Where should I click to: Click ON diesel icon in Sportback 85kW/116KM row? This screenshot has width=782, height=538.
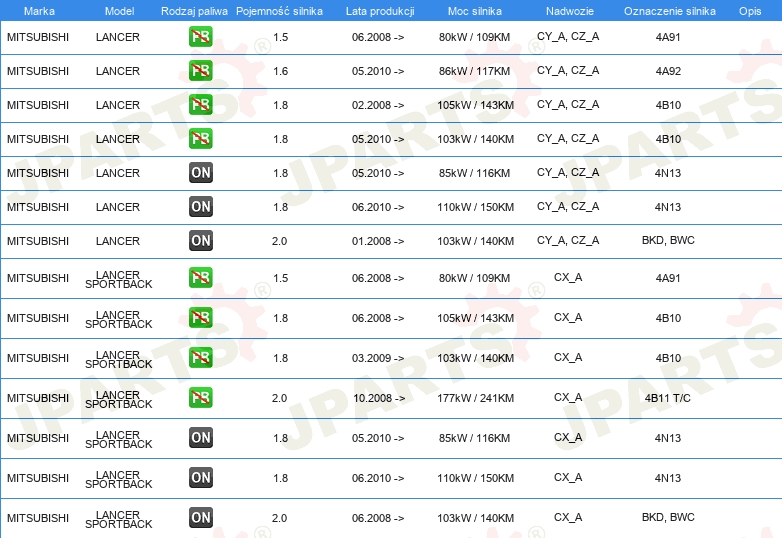pos(200,437)
